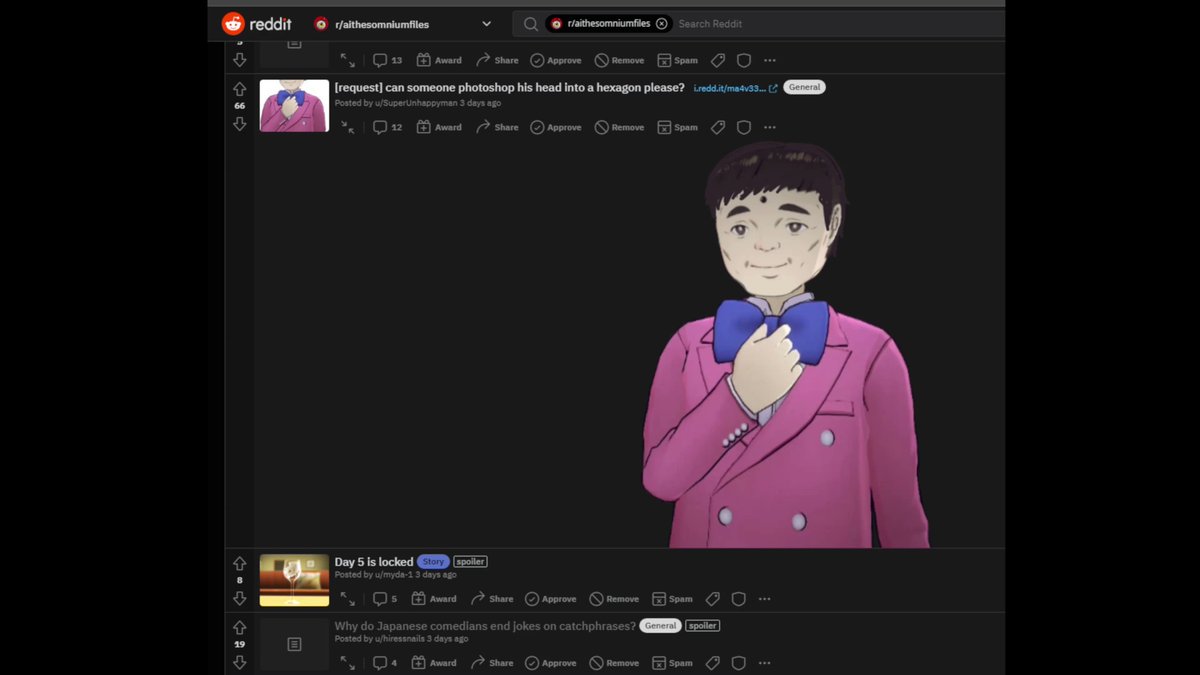Open the i.redd.it/ma4v33 image link
The image size is (1200, 675).
(735, 88)
